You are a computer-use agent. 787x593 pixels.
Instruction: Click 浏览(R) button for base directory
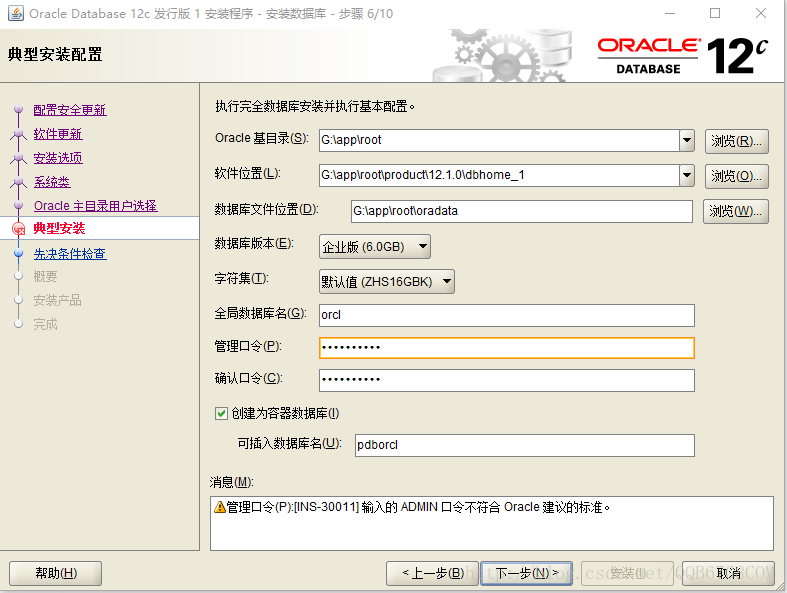[x=736, y=141]
